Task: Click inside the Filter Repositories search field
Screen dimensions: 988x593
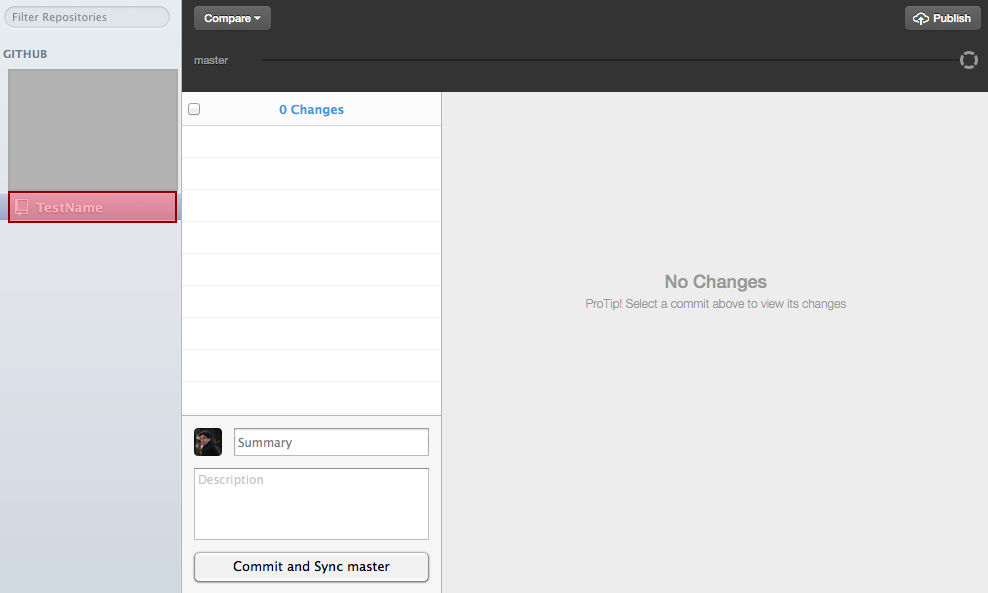Action: click(x=86, y=16)
